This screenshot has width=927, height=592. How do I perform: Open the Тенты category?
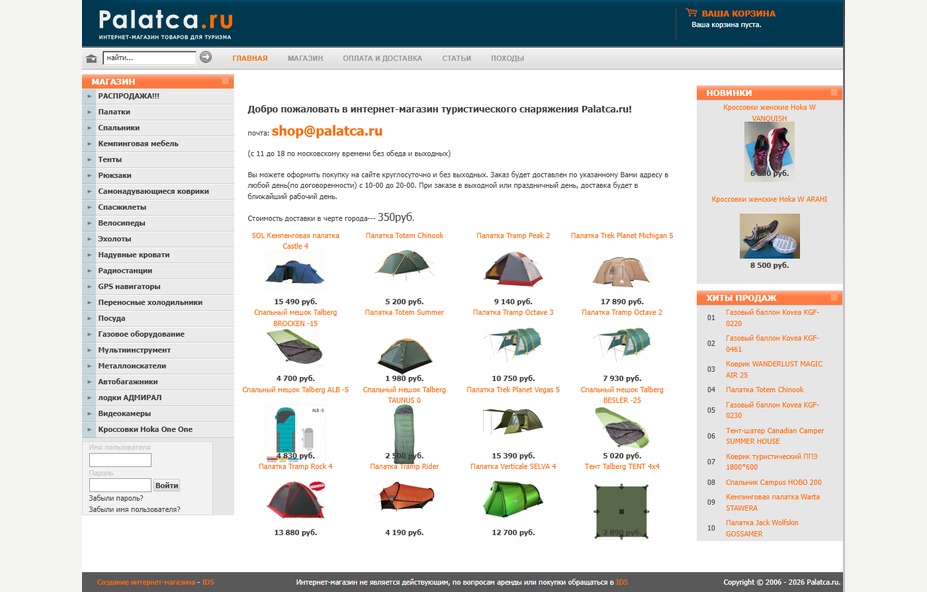(x=110, y=160)
